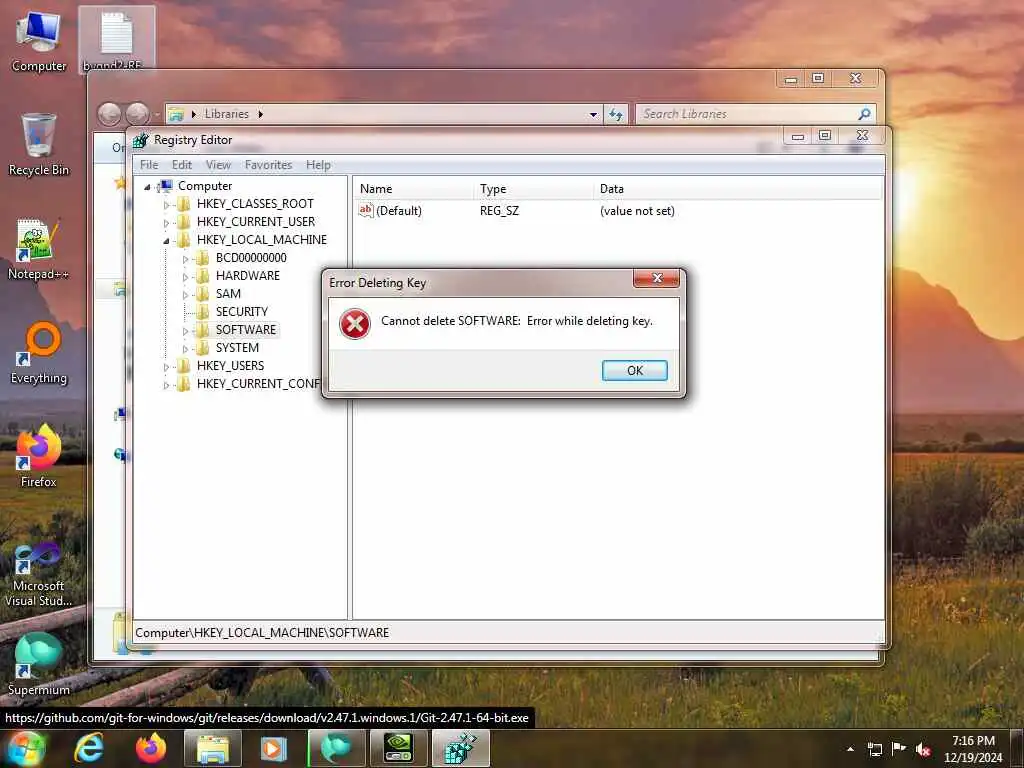Expand HKEY_USERS tree node

[x=167, y=366]
